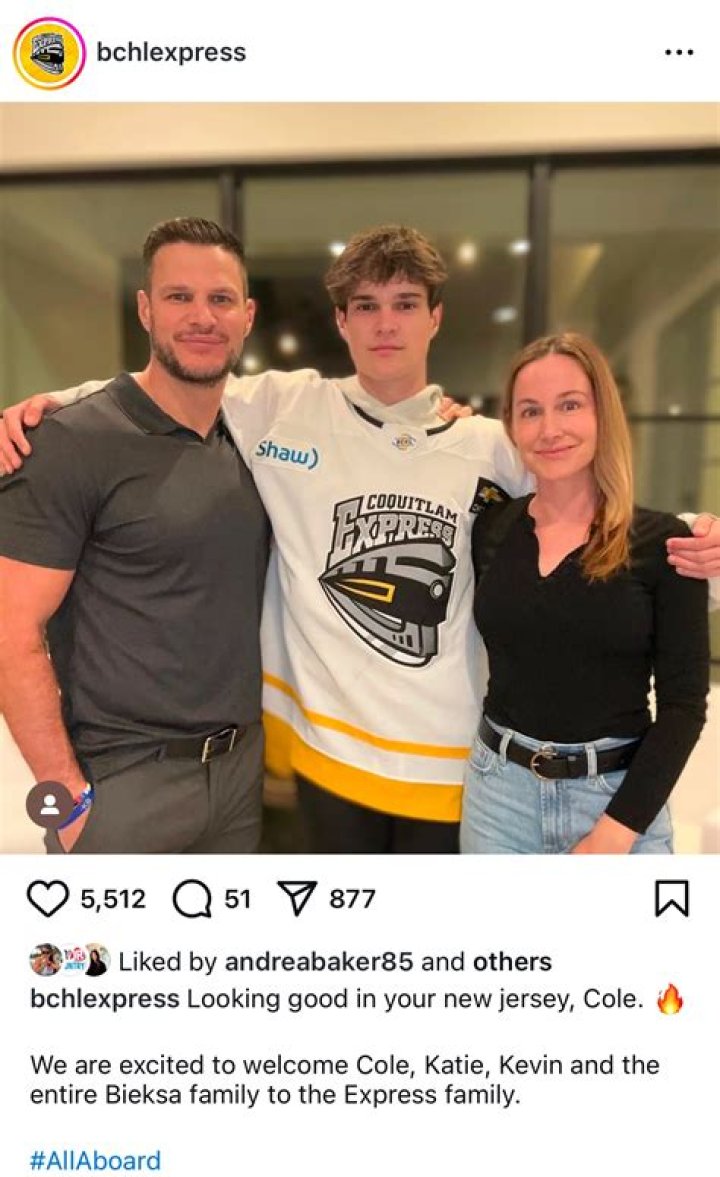The image size is (720, 1177).
Task: Tap the first liker avatar
Action: pos(45,961)
